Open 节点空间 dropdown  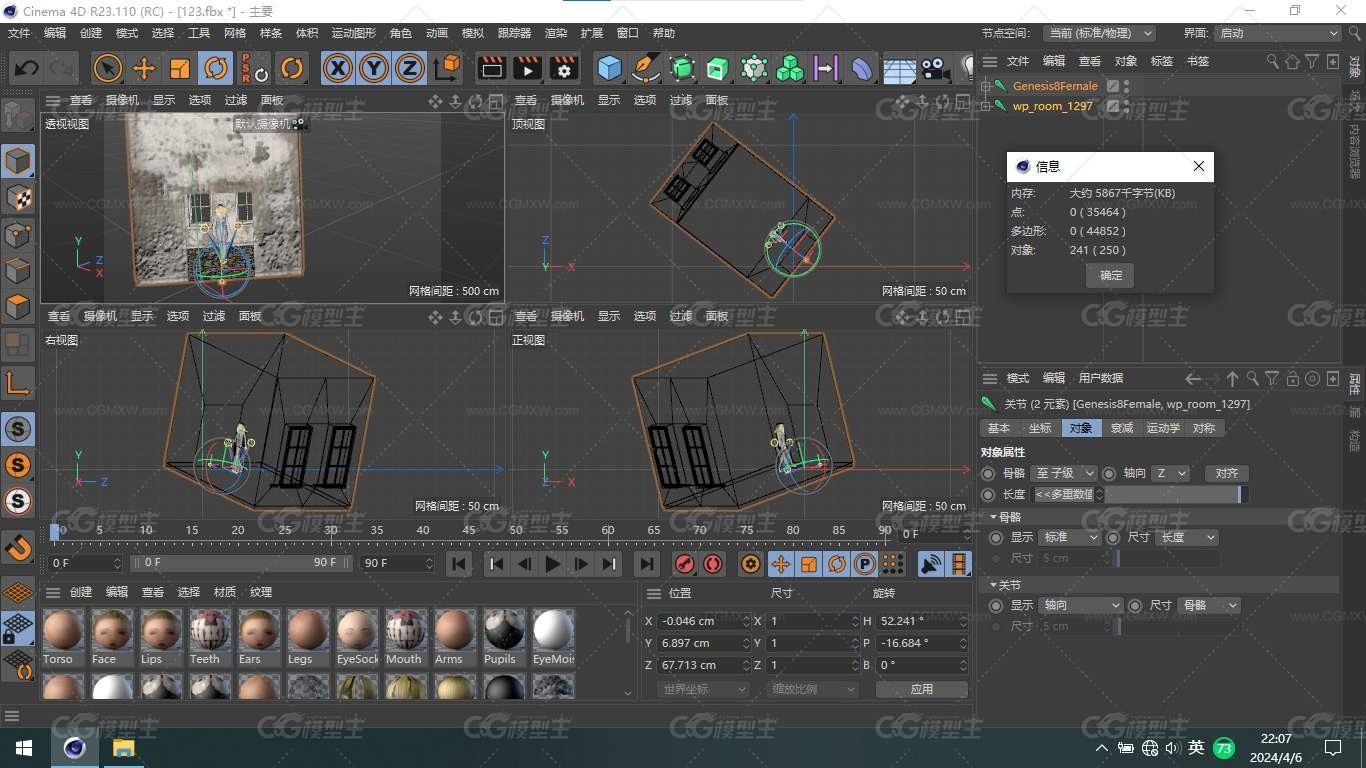[1099, 33]
